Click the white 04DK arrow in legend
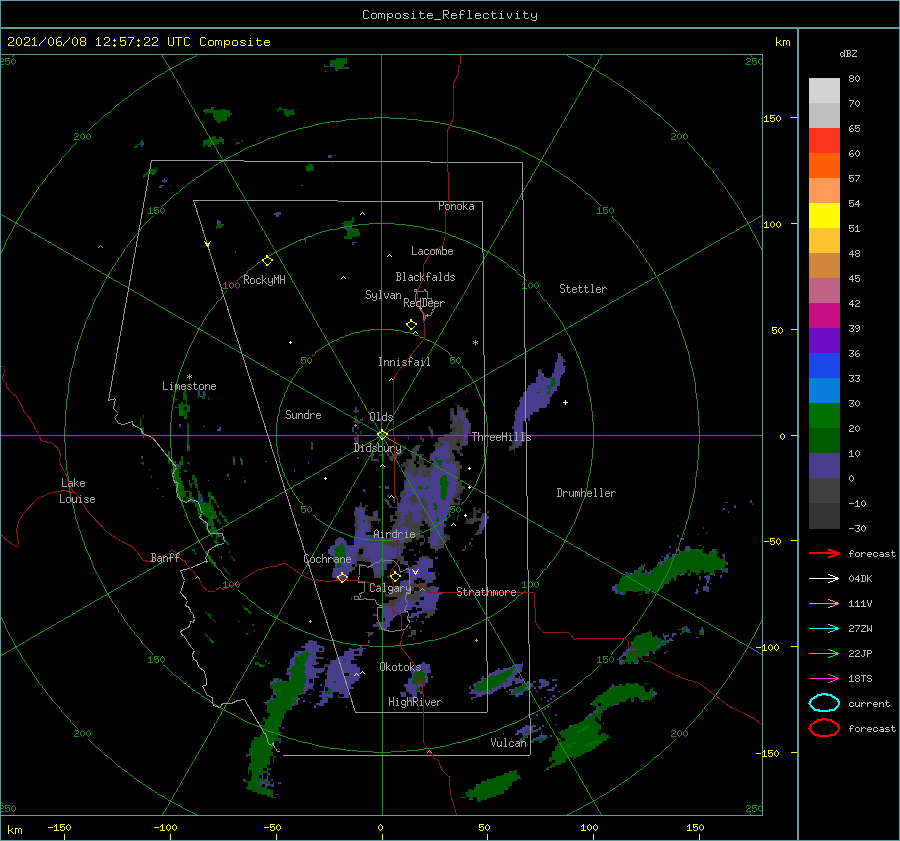Image resolution: width=900 pixels, height=841 pixels. (x=824, y=578)
